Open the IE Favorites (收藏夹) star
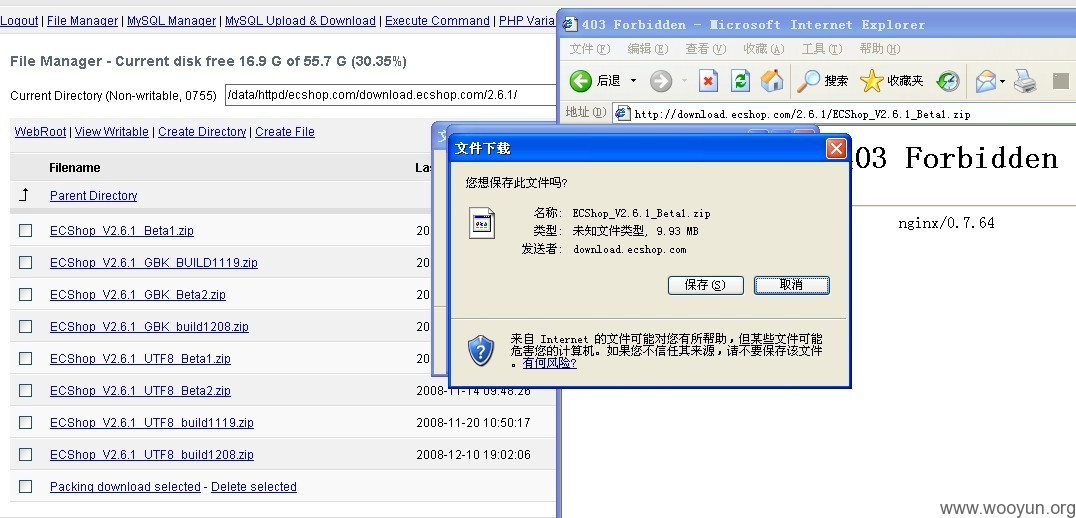The height and width of the screenshot is (518, 1076). point(872,81)
